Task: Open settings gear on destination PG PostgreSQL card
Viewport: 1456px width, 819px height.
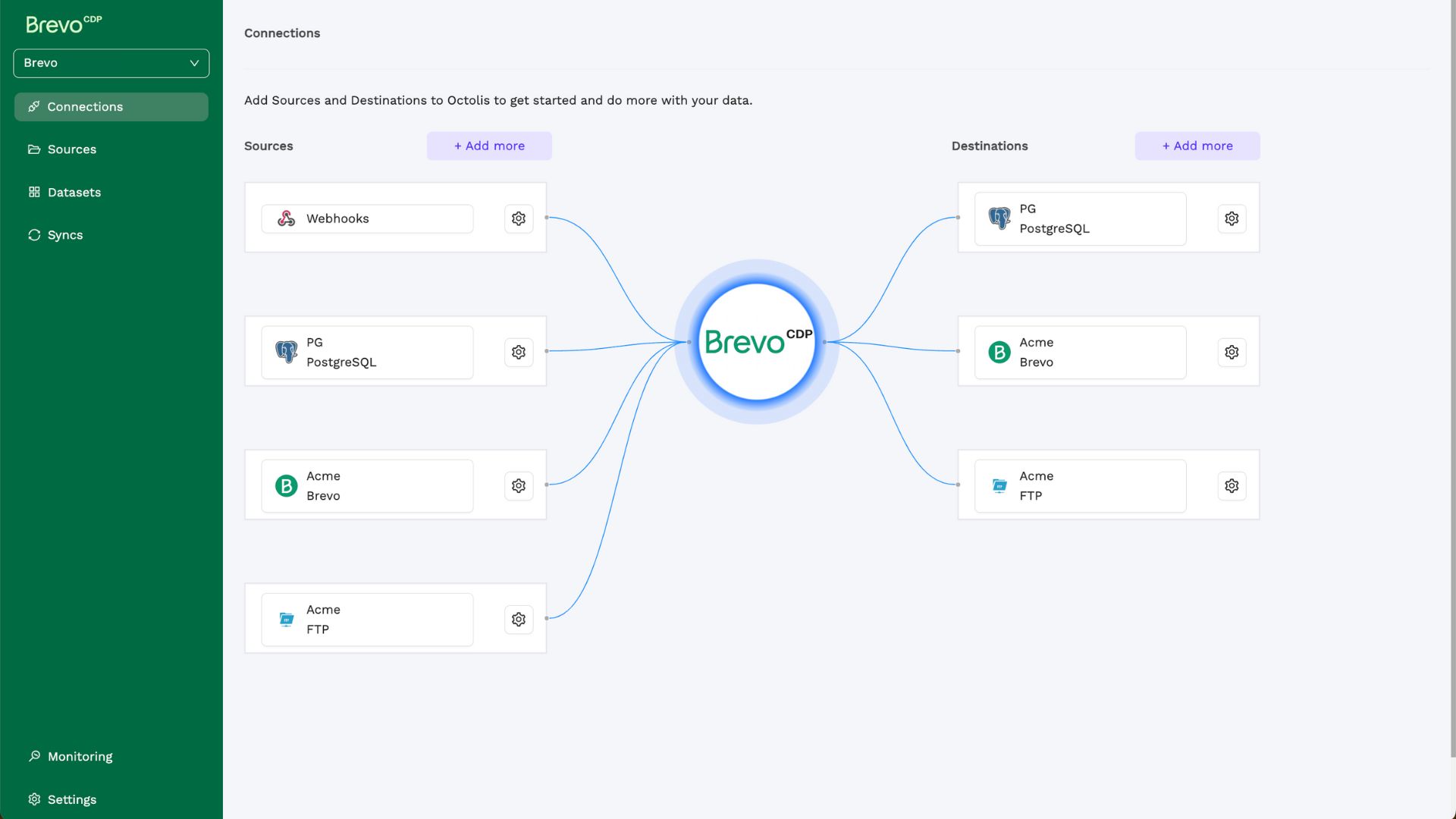Action: click(1232, 218)
